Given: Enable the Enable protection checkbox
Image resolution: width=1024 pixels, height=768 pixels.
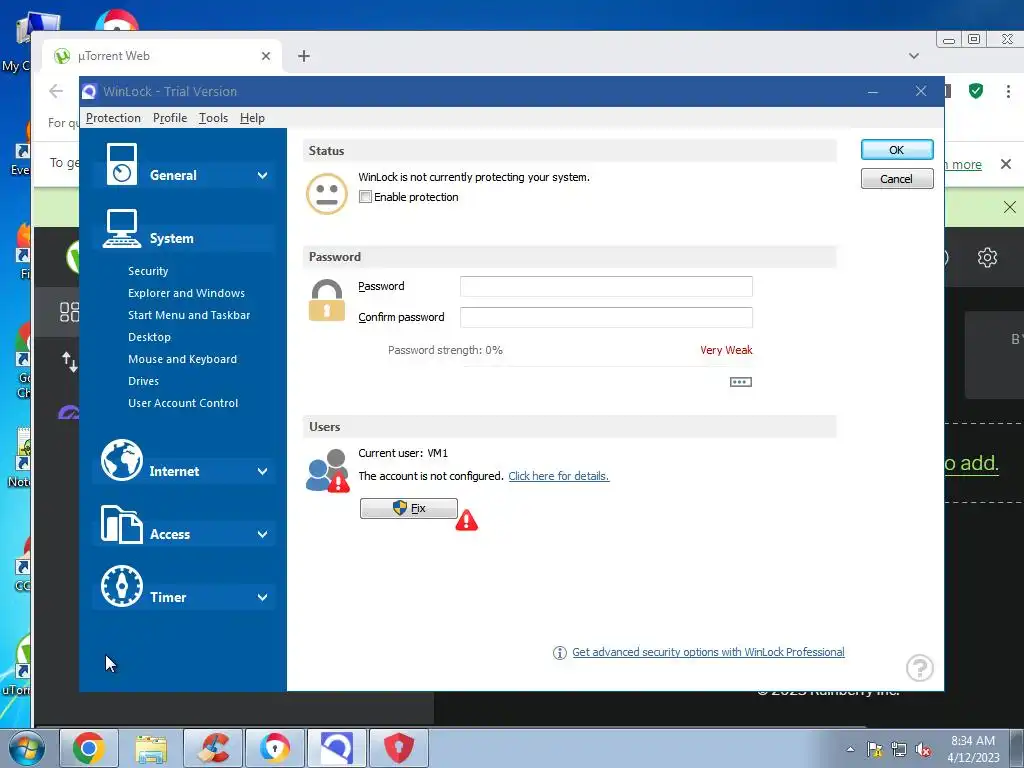Looking at the screenshot, I should click(366, 197).
